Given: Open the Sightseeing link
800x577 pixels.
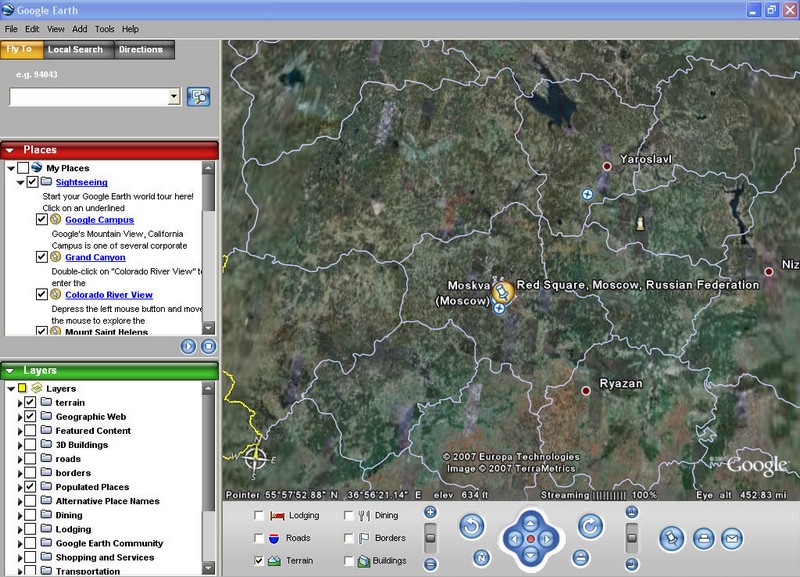Looking at the screenshot, I should coord(82,182).
